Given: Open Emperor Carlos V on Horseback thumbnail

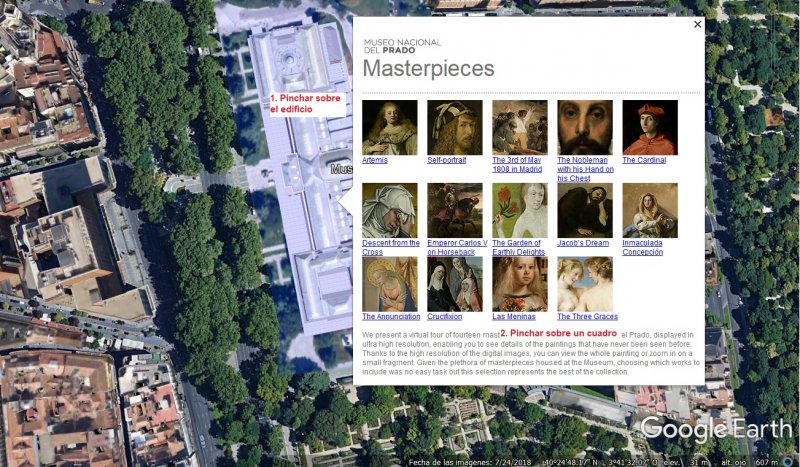Looking at the screenshot, I should coord(455,210).
